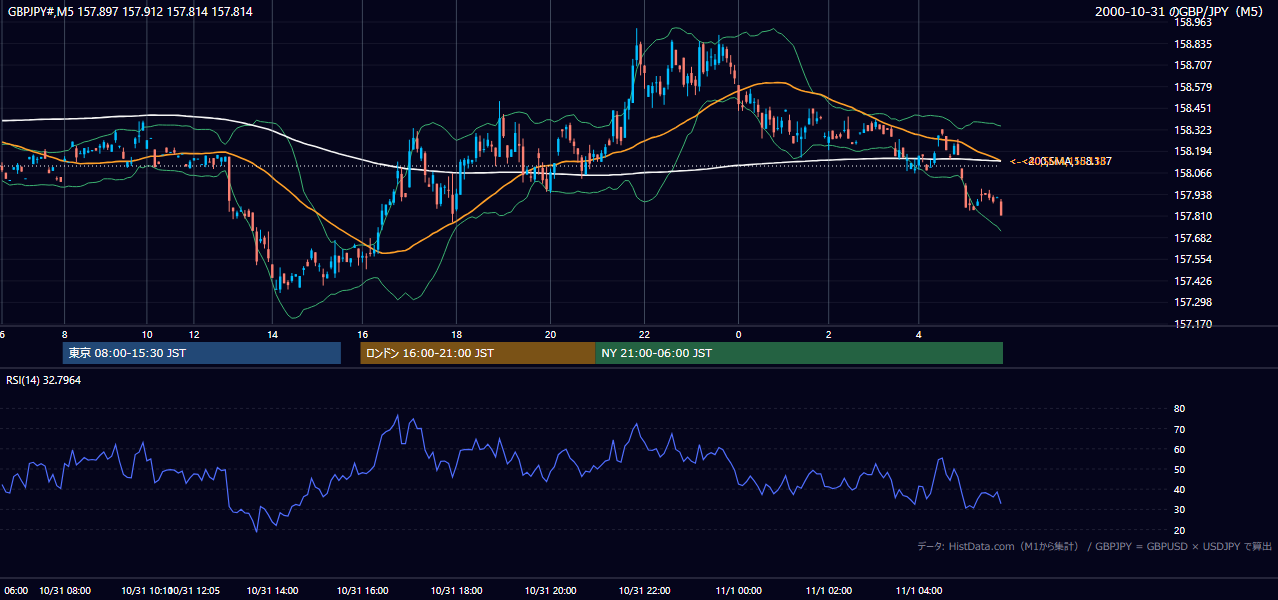
Task: Click RSI scale value 40
Action: (1180, 489)
